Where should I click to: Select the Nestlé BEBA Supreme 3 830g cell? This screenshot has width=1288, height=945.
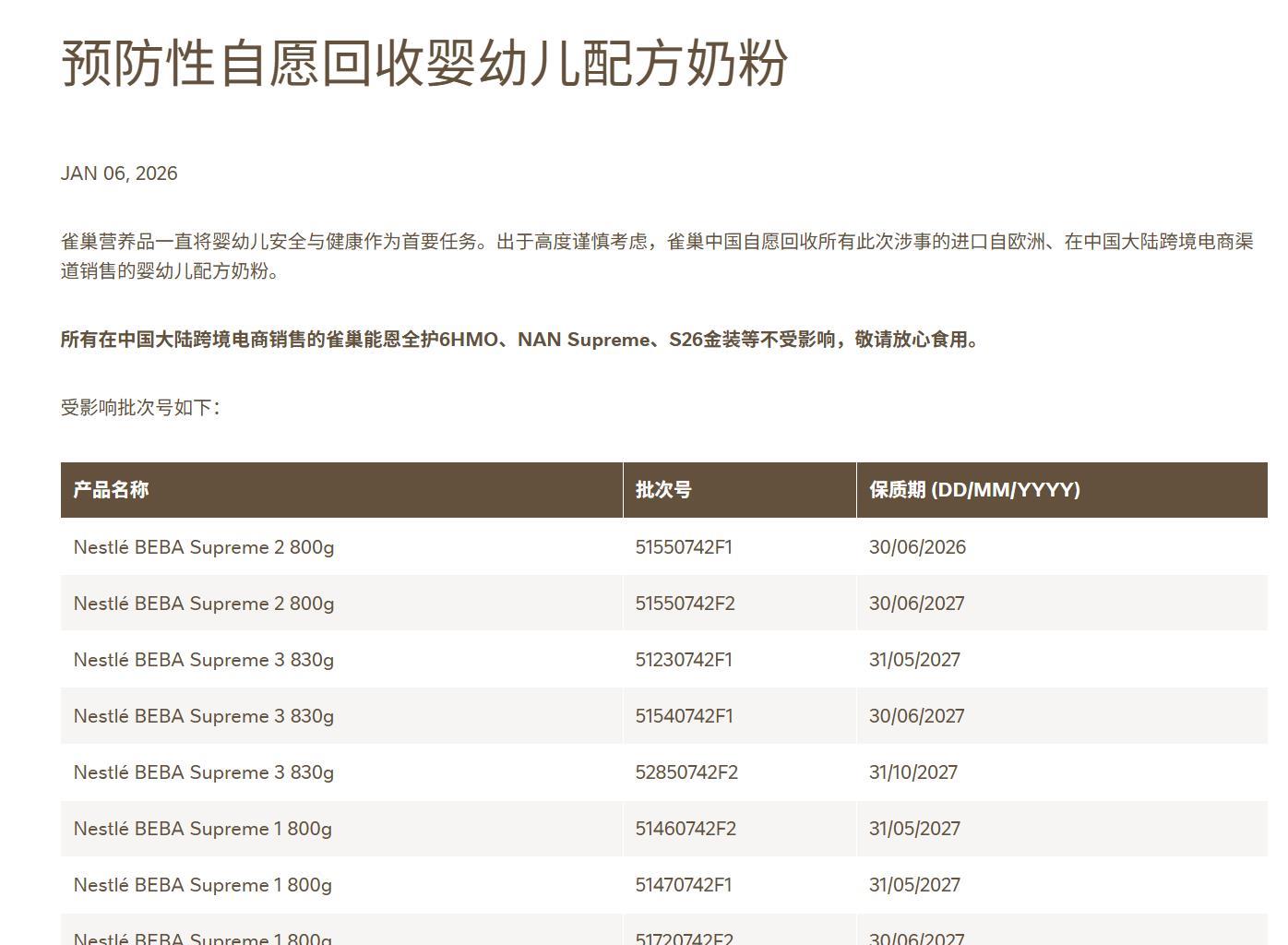tap(204, 659)
